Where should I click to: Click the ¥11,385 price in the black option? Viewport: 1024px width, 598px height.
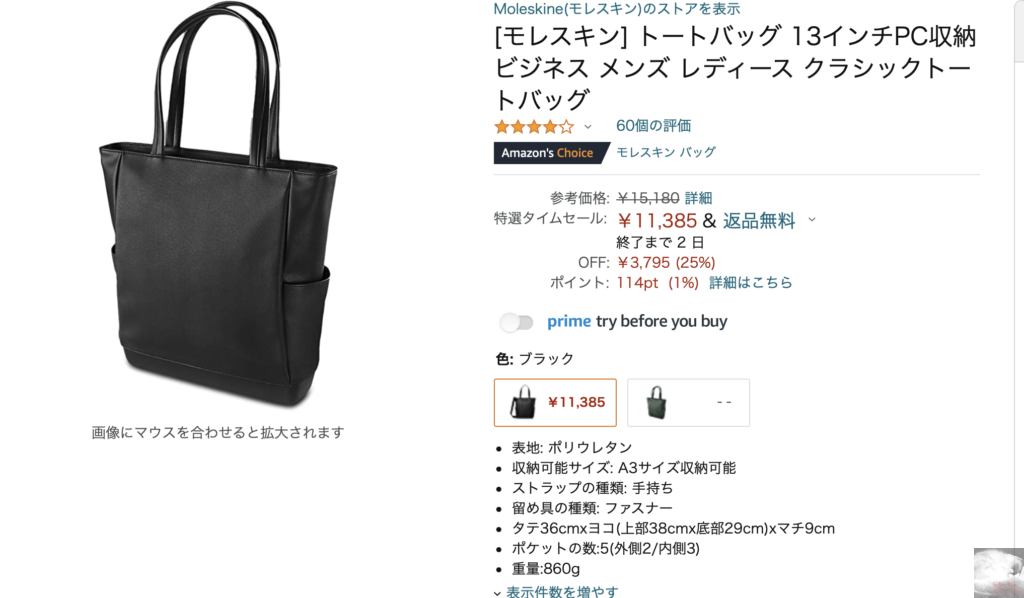pyautogui.click(x=577, y=402)
